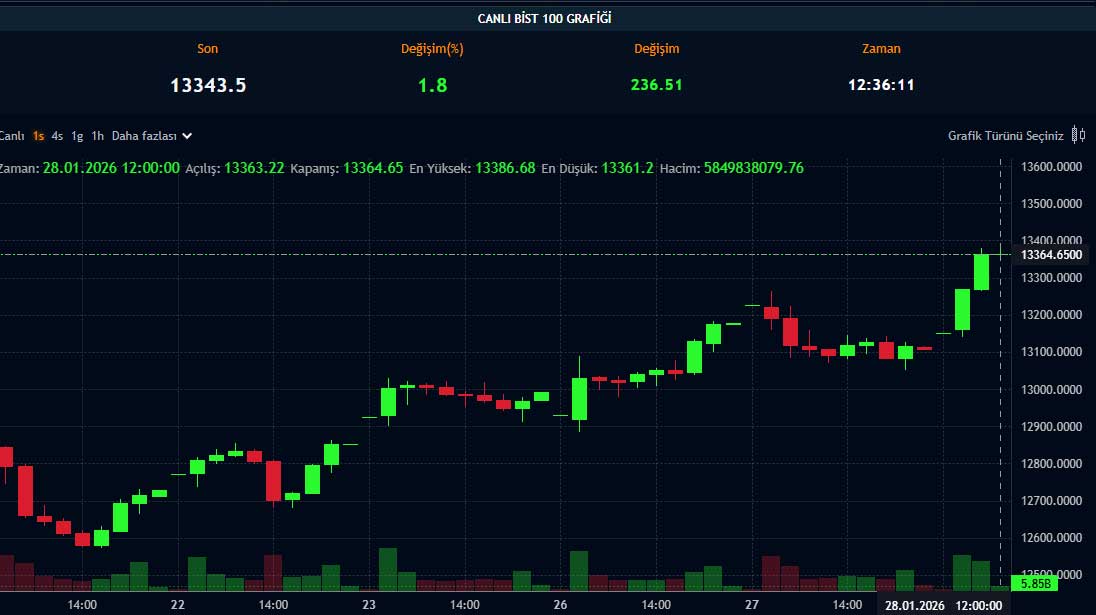Click the 'Son' value 13343.5

(x=208, y=85)
